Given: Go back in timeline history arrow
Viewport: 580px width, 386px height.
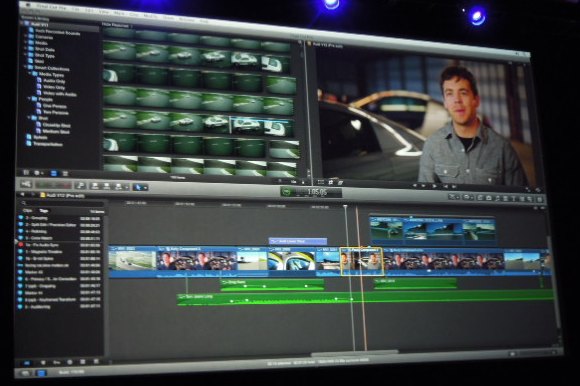Looking at the screenshot, I should (x=22, y=194).
